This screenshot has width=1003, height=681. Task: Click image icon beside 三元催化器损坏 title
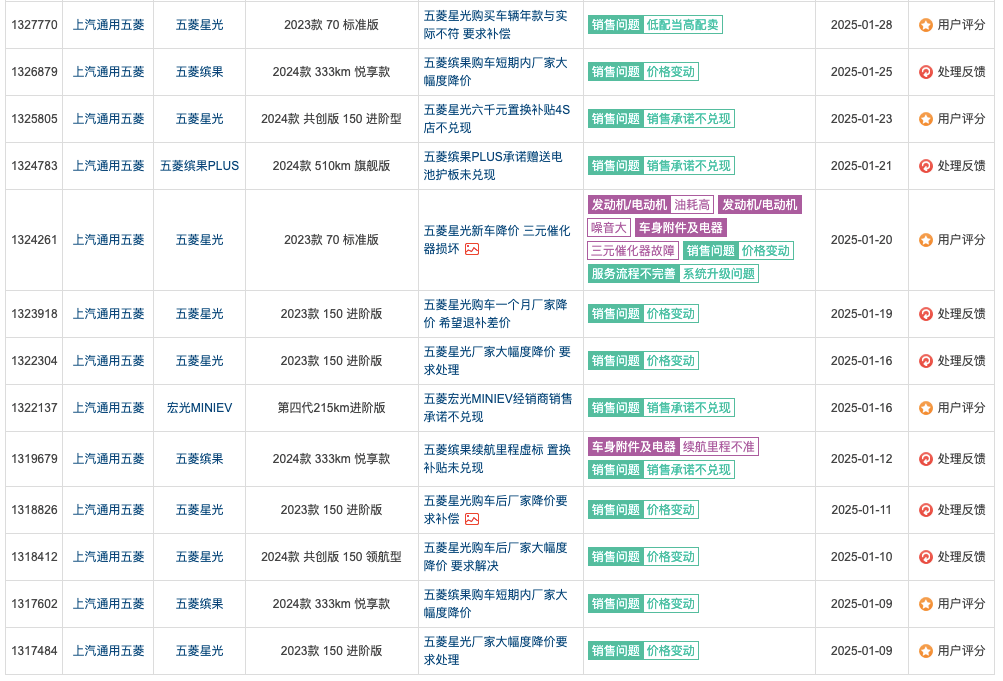[472, 249]
